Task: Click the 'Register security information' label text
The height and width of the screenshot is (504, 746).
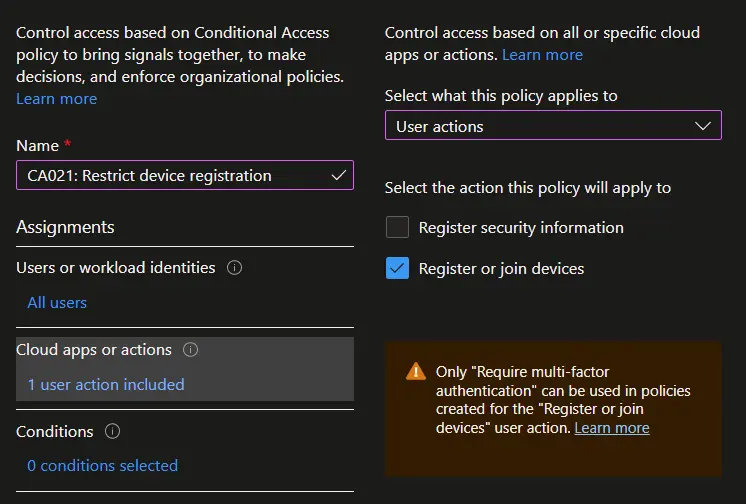Action: coord(521,227)
